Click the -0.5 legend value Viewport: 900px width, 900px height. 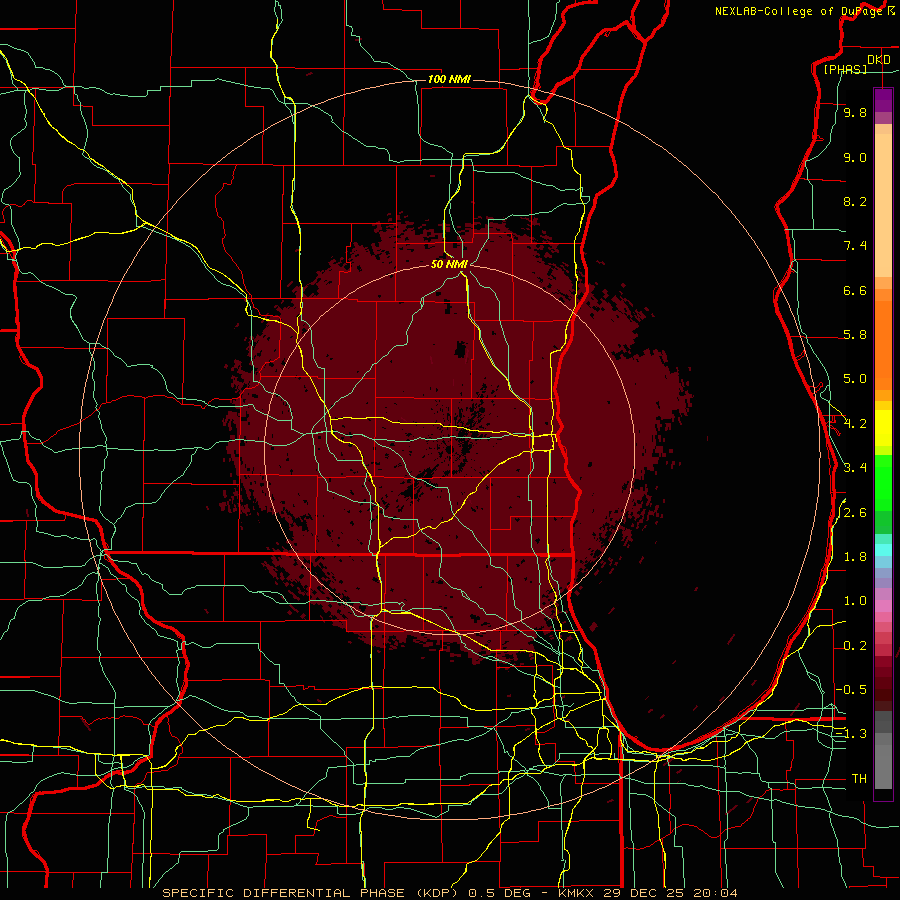851,689
